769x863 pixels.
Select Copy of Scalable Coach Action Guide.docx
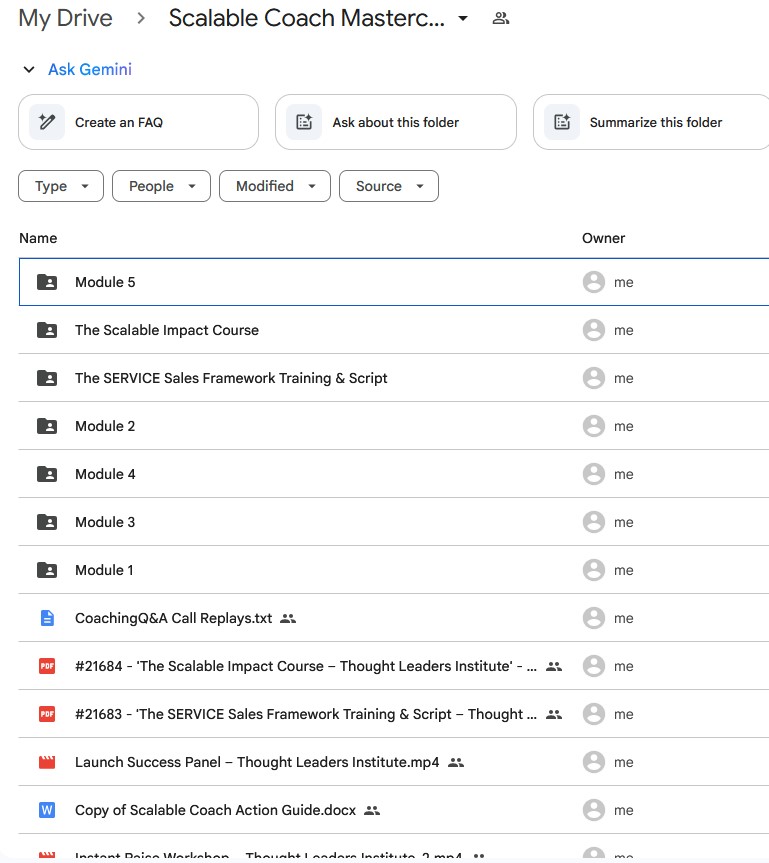216,810
